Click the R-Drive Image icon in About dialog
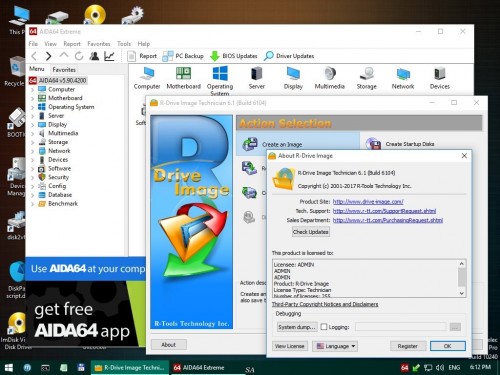The height and width of the screenshot is (375, 500). tap(283, 179)
